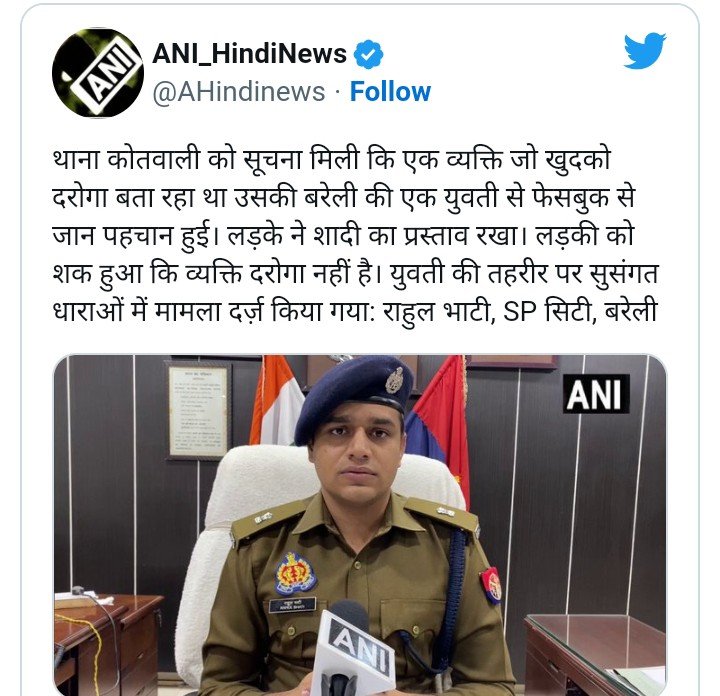Click the officer's blue beret cap
720x696 pixels.
(x=353, y=396)
